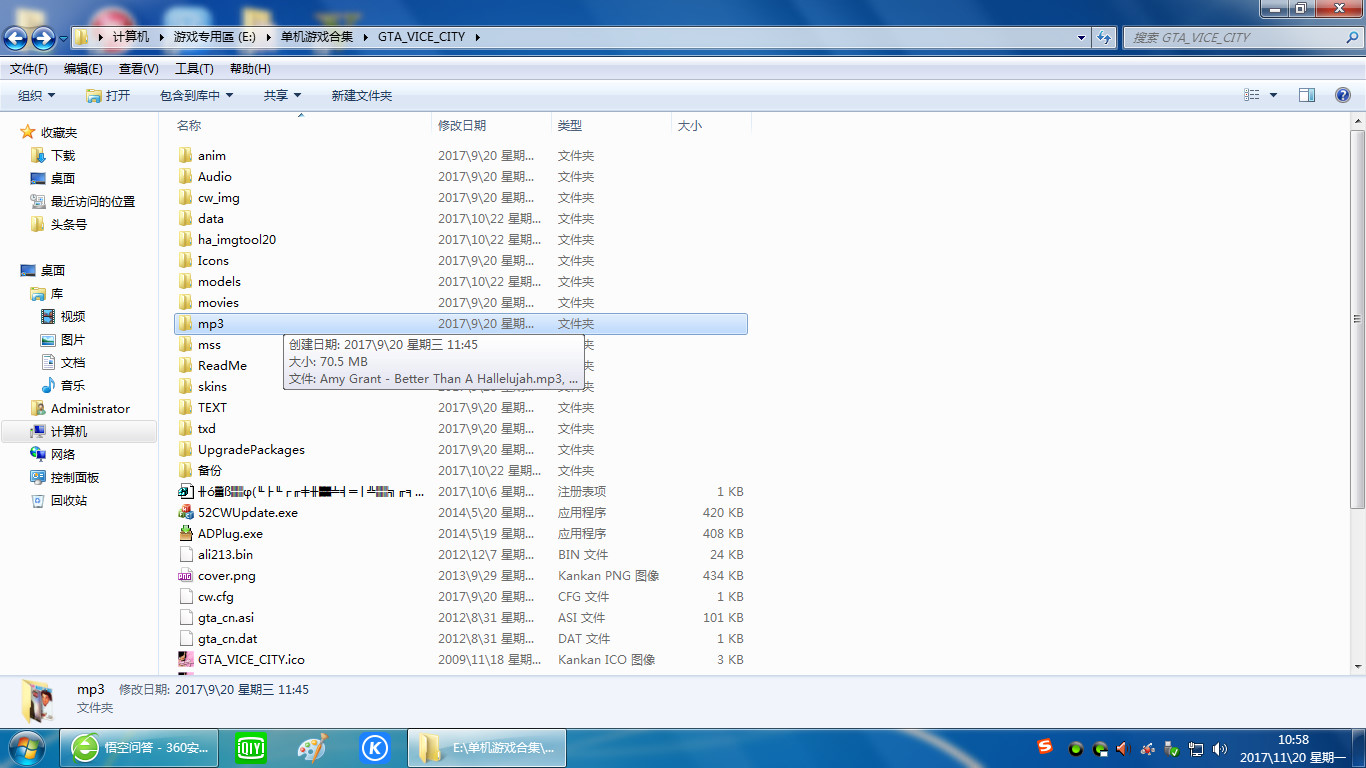Click the Back navigation arrow button
1366x768 pixels.
pyautogui.click(x=15, y=38)
